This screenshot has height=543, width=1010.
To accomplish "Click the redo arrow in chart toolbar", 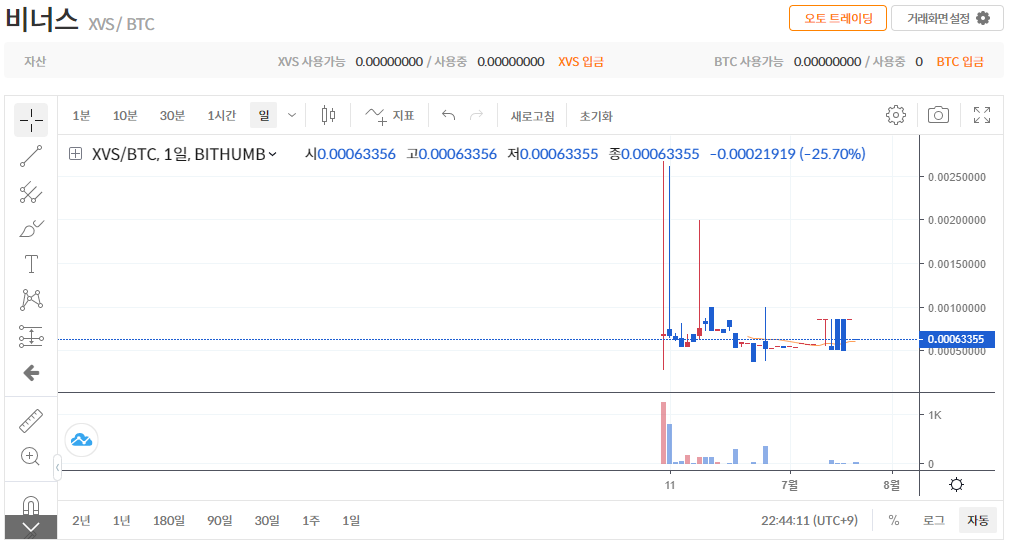I will point(477,115).
